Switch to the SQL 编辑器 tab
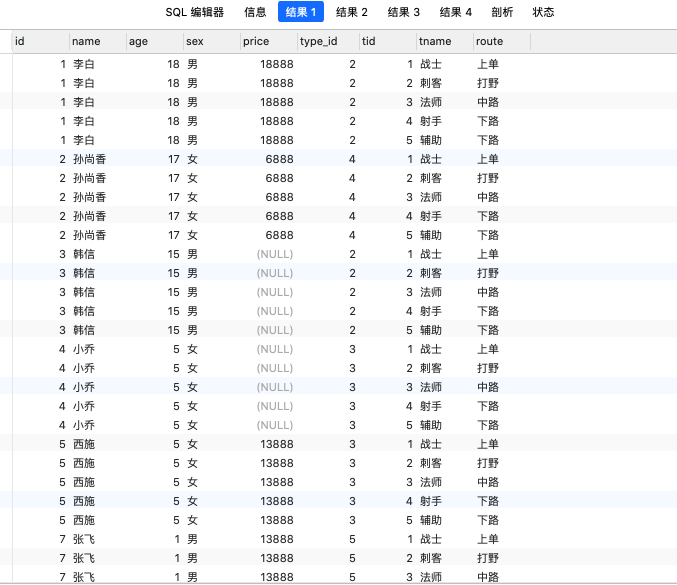This screenshot has height=585, width=677. point(195,12)
